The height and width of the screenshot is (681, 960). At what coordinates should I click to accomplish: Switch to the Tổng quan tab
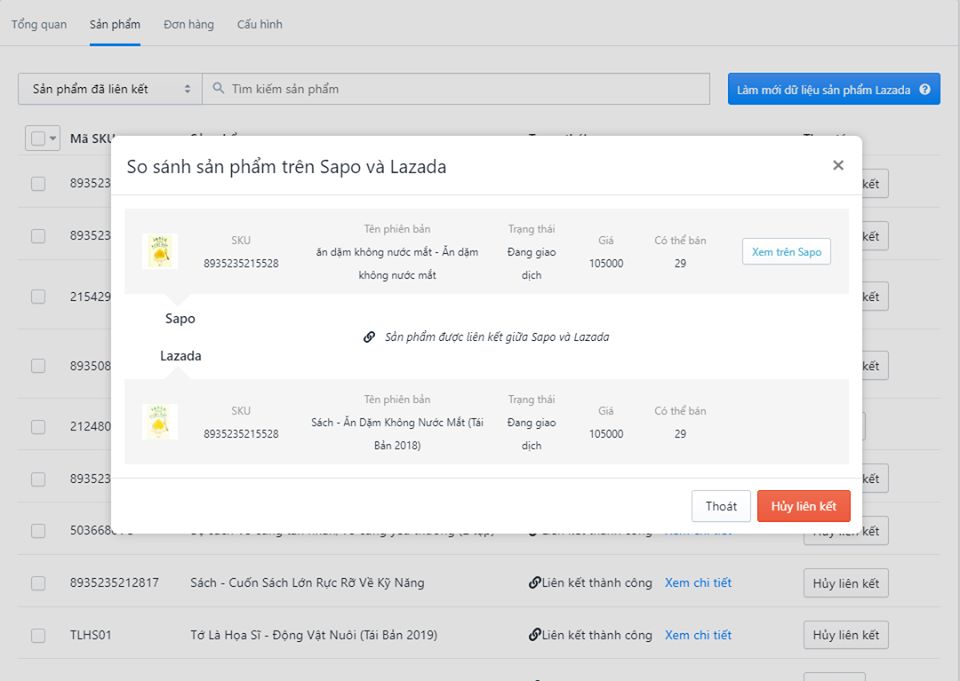pyautogui.click(x=39, y=24)
